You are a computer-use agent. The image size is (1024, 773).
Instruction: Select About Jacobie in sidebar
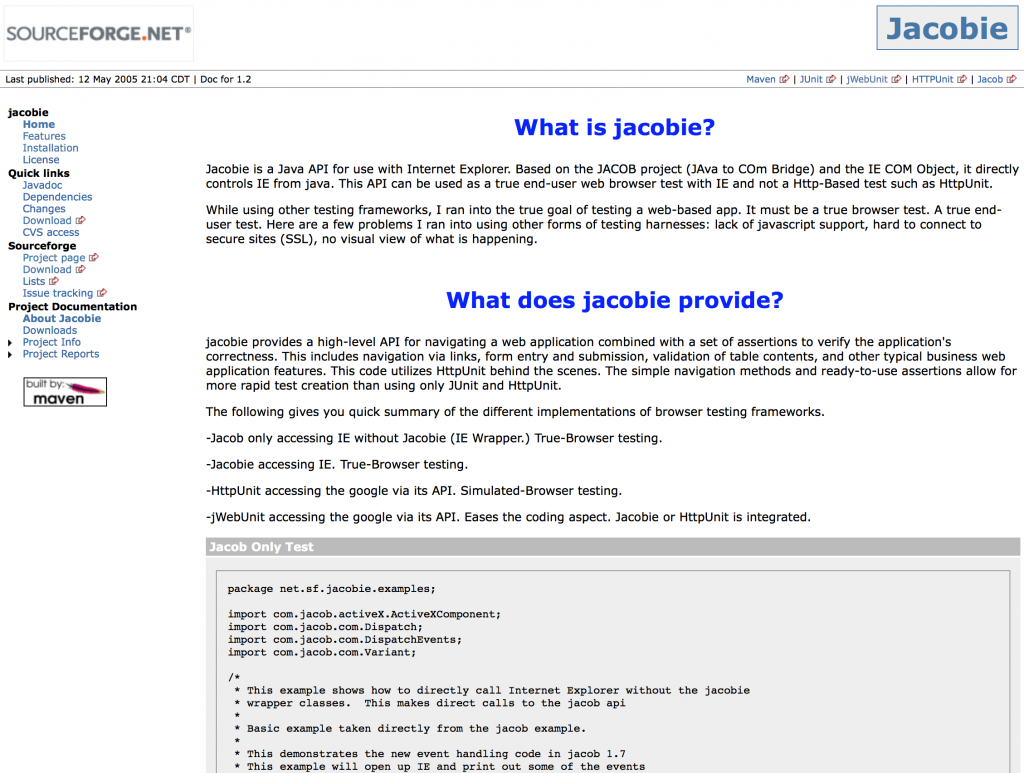pyautogui.click(x=62, y=319)
